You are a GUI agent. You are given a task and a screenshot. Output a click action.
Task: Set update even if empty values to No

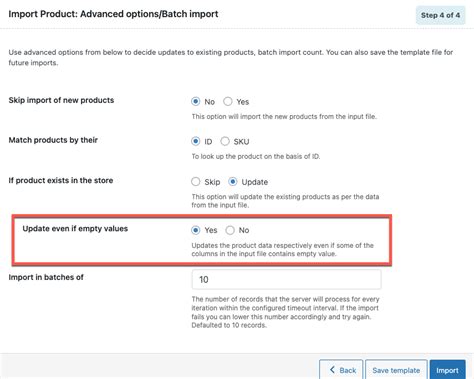click(x=230, y=230)
